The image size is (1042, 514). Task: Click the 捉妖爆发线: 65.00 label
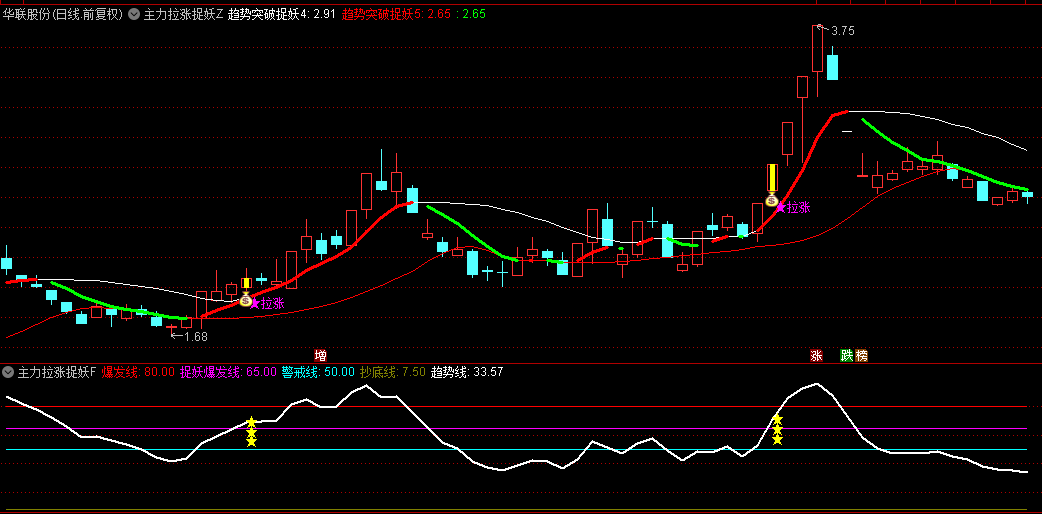click(228, 372)
